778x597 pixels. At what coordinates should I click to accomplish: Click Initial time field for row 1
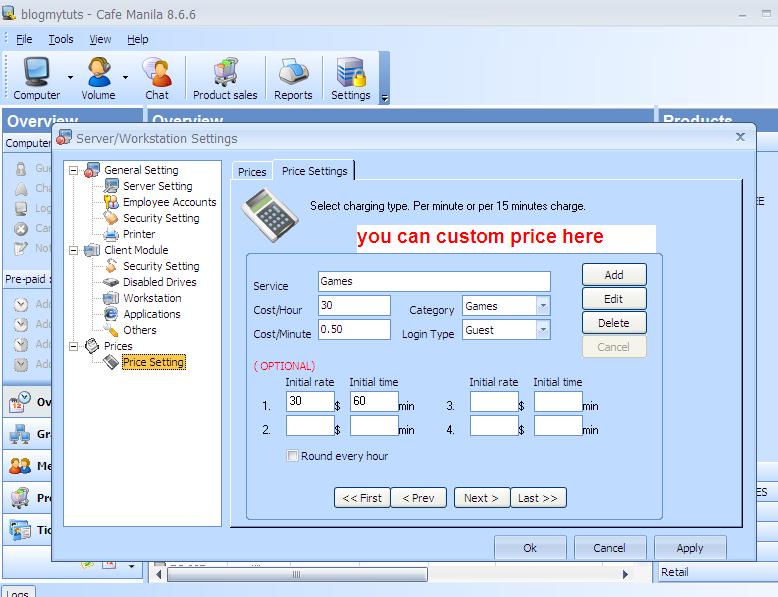[x=374, y=401]
